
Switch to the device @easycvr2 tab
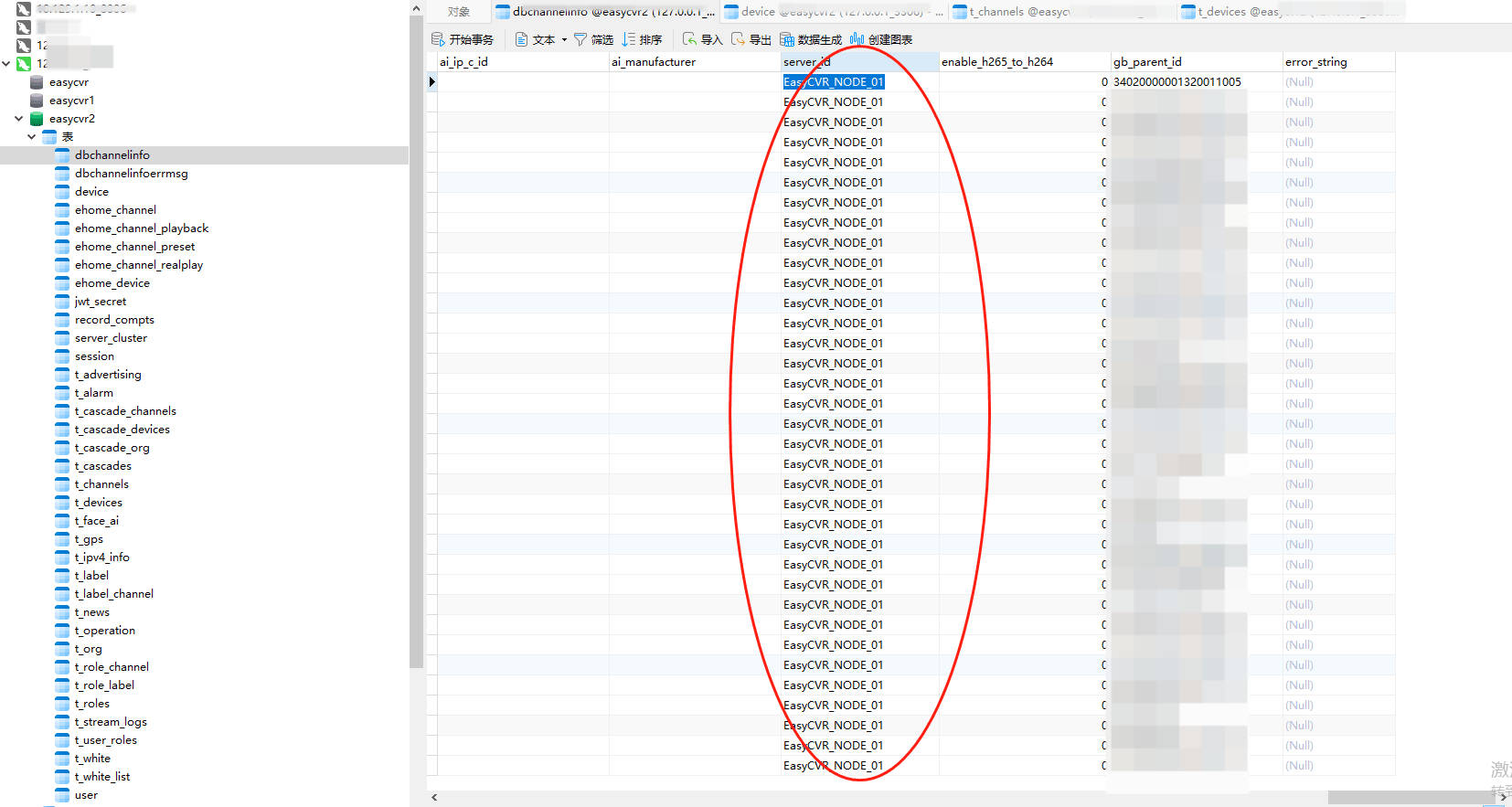834,12
